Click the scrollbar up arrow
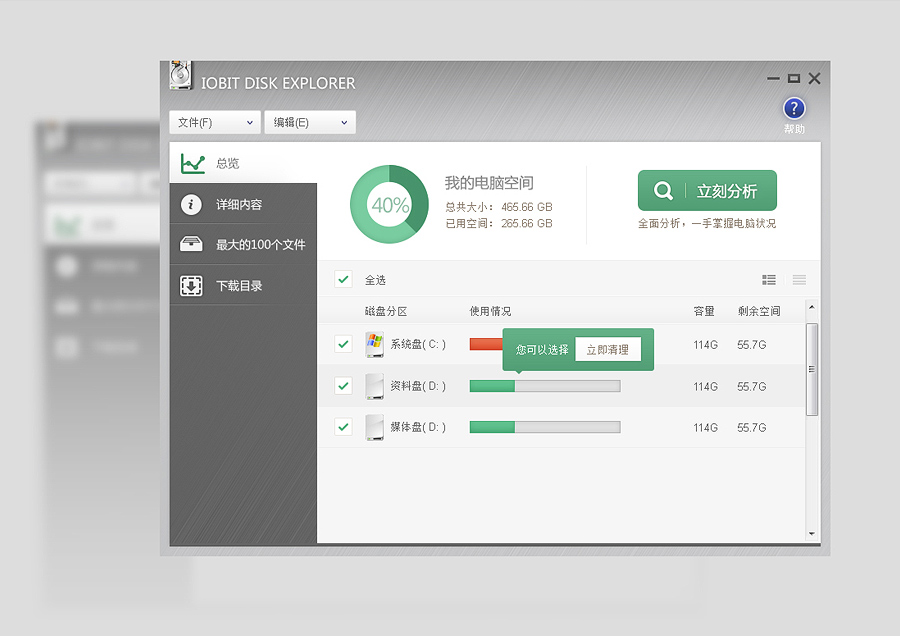Screen dimensions: 900x636 coord(812,307)
